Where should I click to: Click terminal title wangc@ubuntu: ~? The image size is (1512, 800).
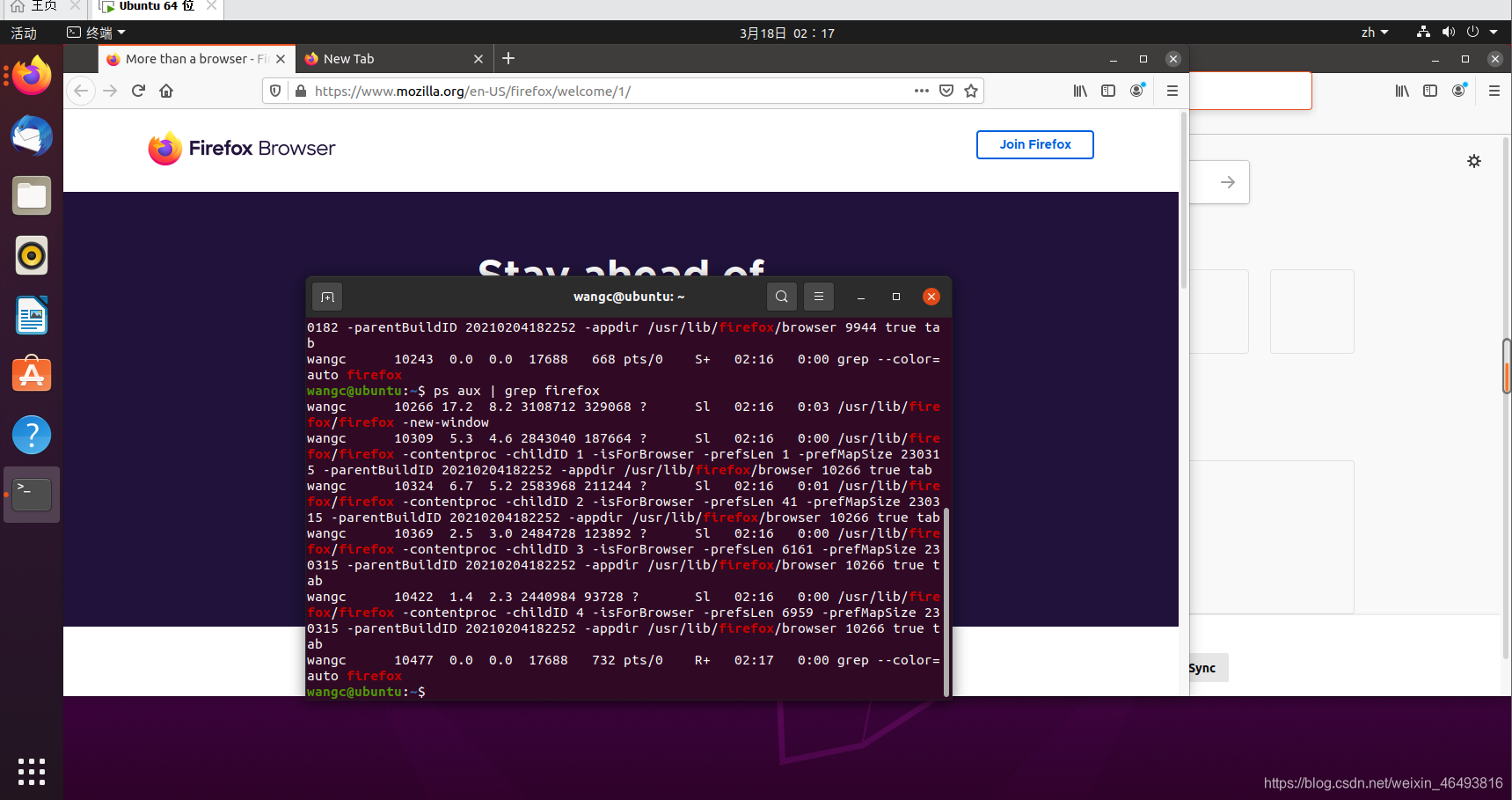click(629, 297)
